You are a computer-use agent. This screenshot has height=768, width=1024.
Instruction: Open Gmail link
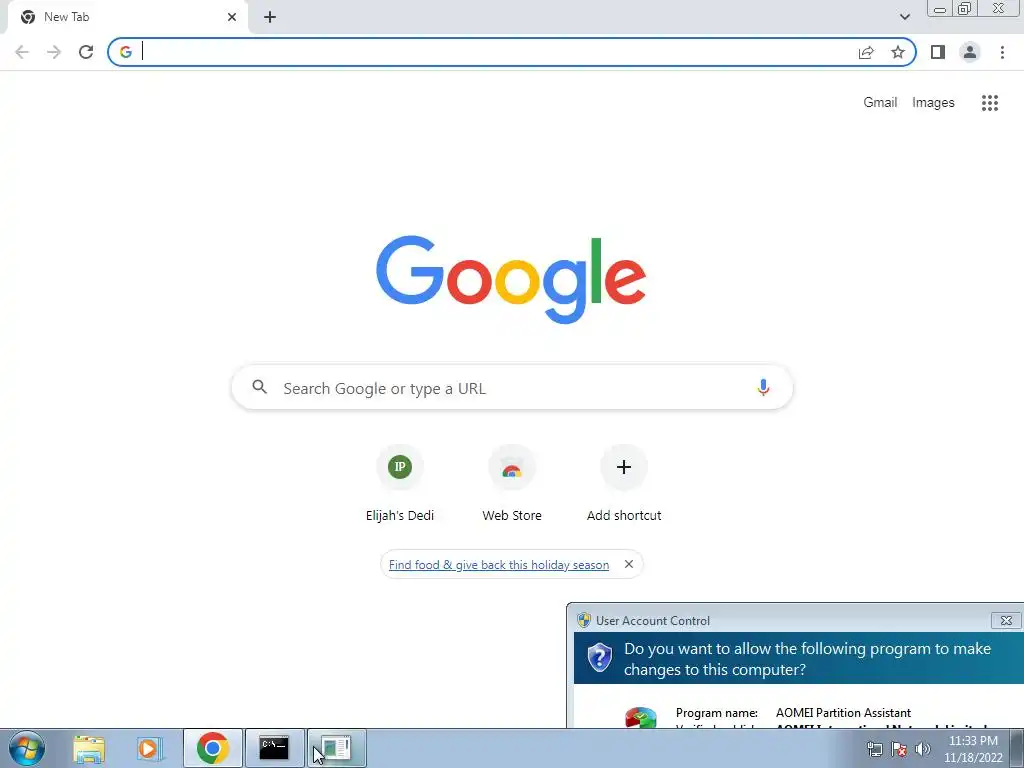coord(880,103)
